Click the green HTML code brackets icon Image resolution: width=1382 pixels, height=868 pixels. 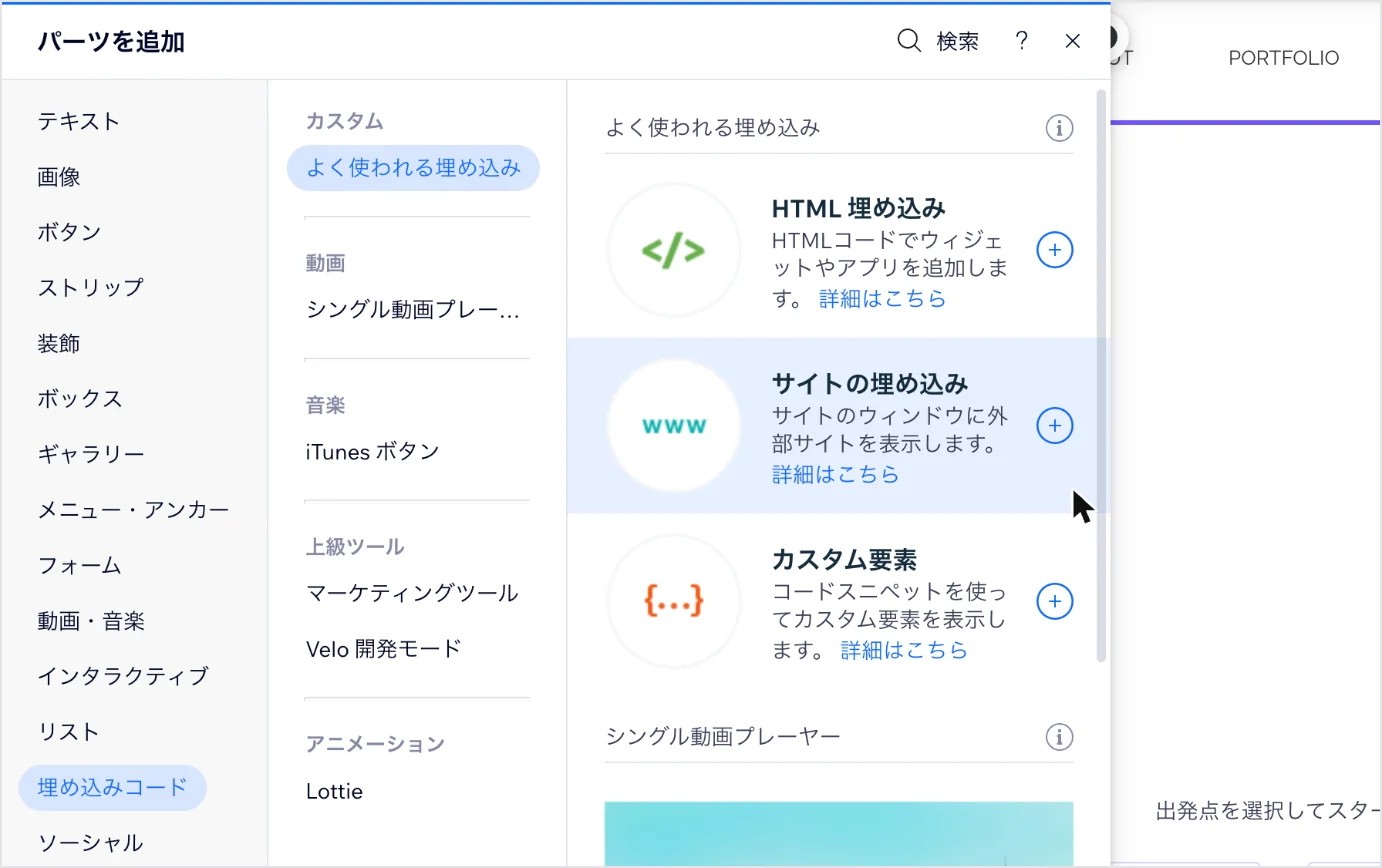pyautogui.click(x=674, y=250)
